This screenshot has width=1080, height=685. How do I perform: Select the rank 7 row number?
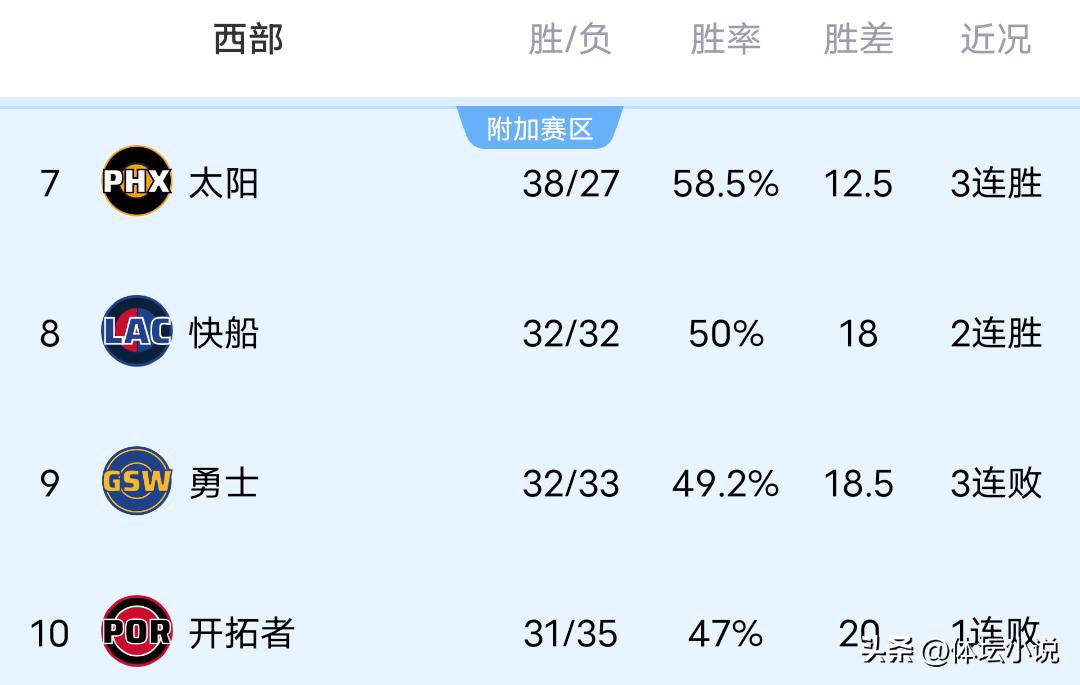pyautogui.click(x=50, y=184)
